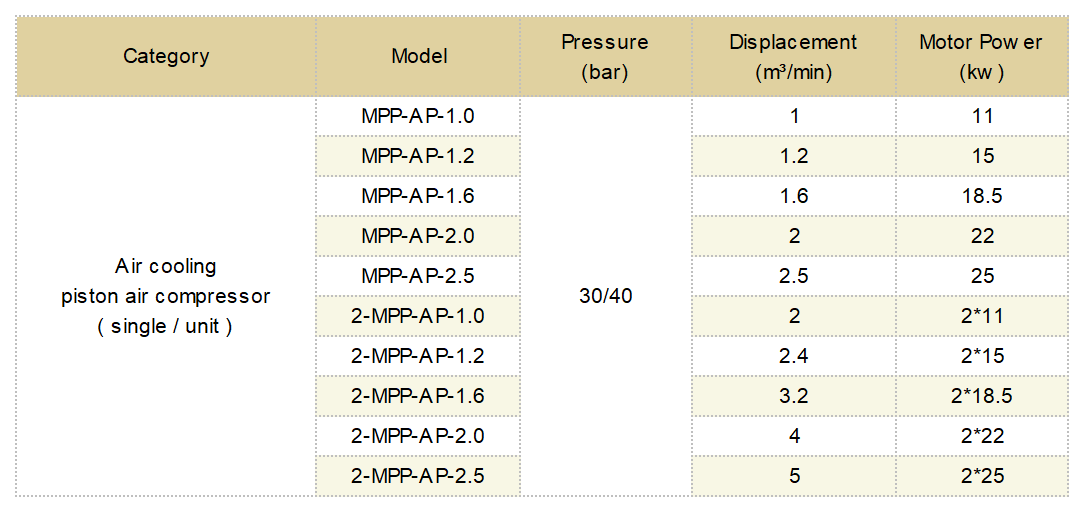Click the 2-MPP-AP-2.5 model cell
This screenshot has height=512, width=1084.
coord(418,476)
